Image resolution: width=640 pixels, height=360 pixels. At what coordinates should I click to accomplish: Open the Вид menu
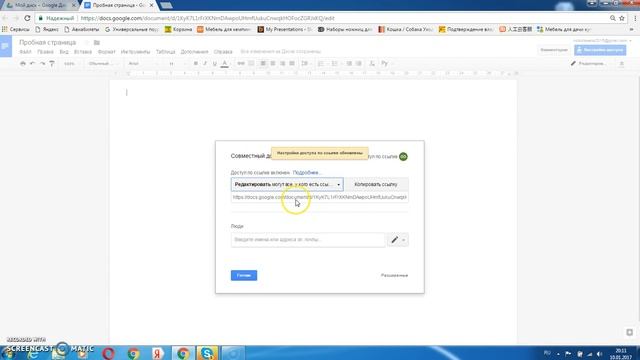[x=64, y=52]
